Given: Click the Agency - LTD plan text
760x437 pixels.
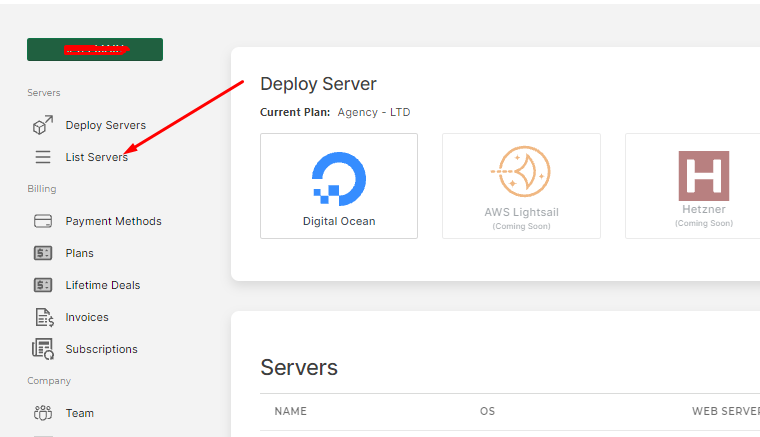Looking at the screenshot, I should click(374, 112).
